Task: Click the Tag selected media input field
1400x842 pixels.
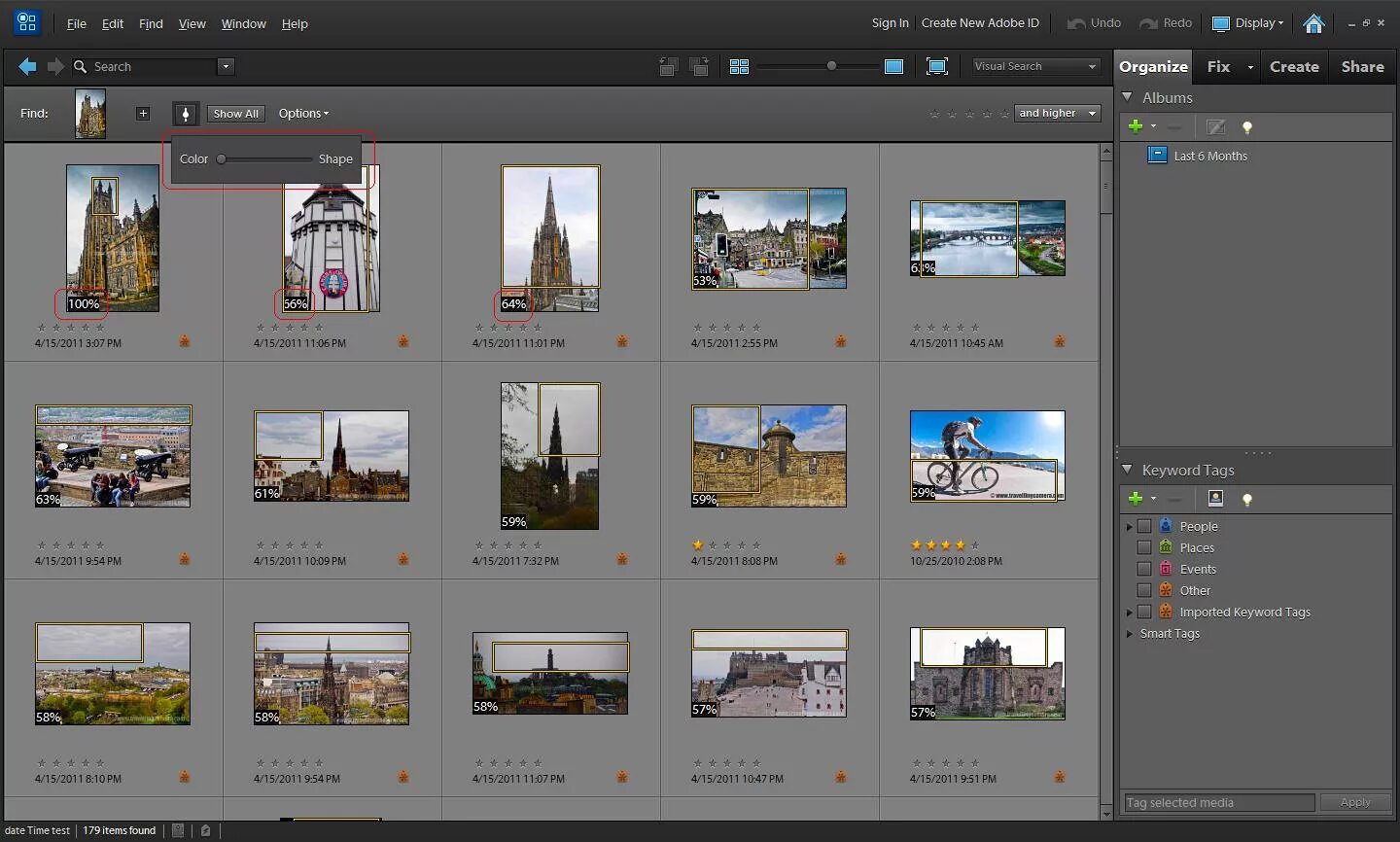Action: coord(1219,802)
